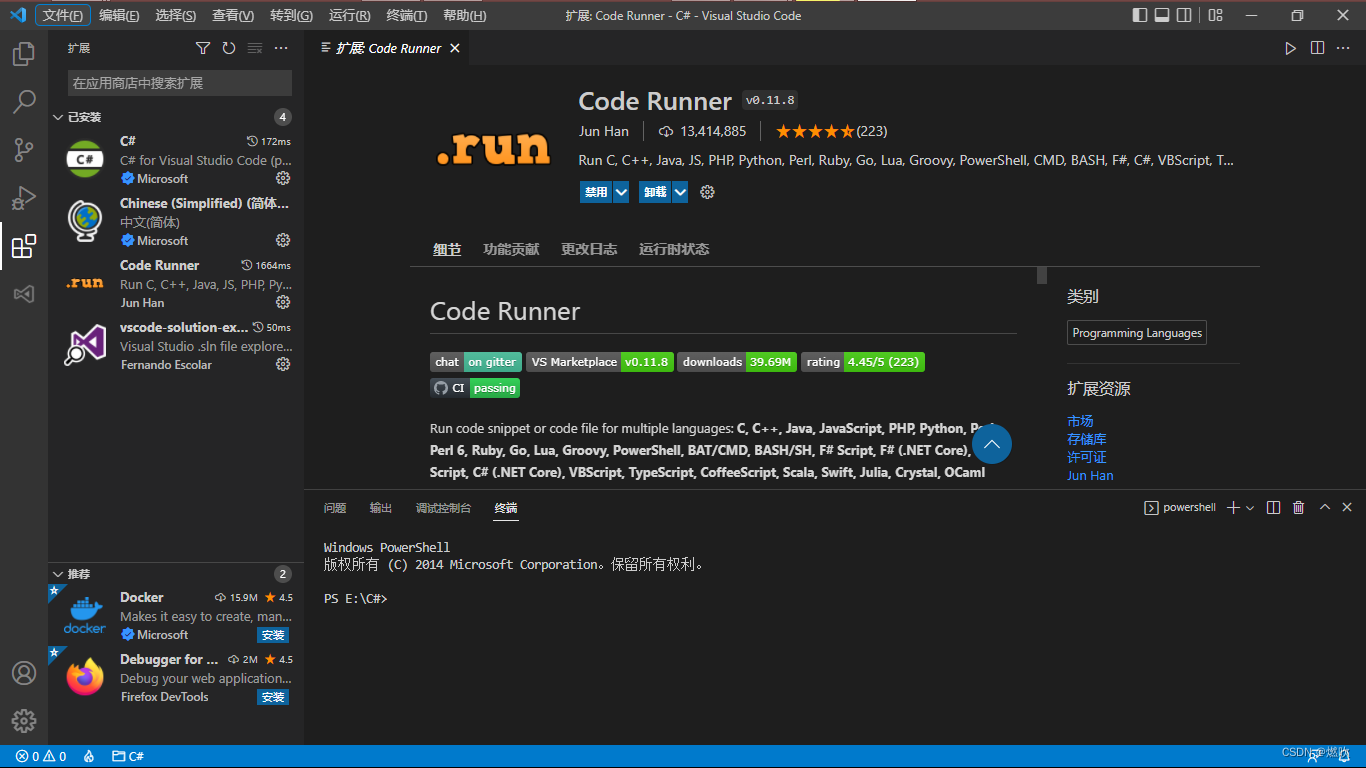Toggle the secondary side bar layout
1366x768 pixels.
pos(1184,15)
